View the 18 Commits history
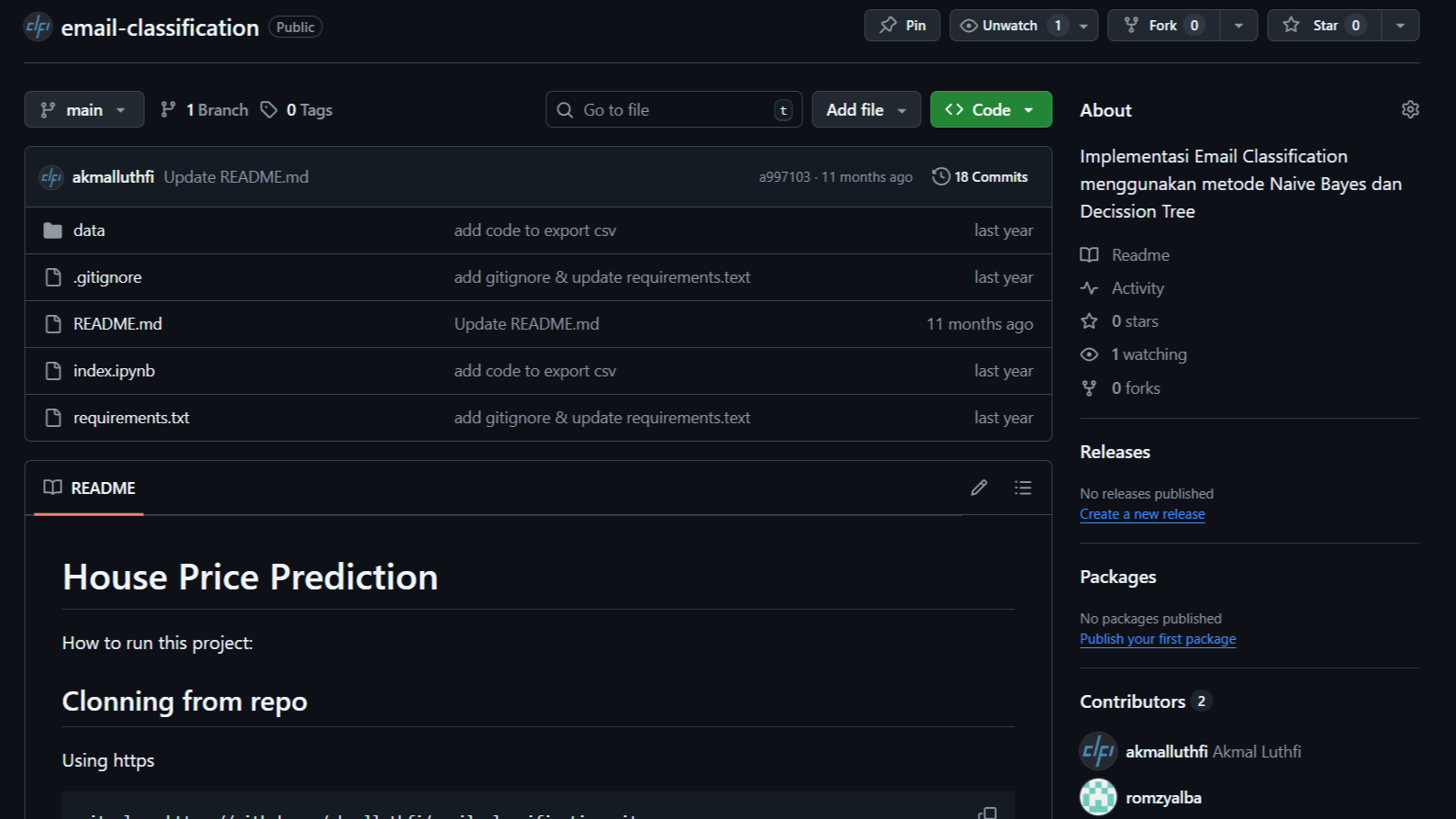Image resolution: width=1456 pixels, height=819 pixels. point(980,177)
